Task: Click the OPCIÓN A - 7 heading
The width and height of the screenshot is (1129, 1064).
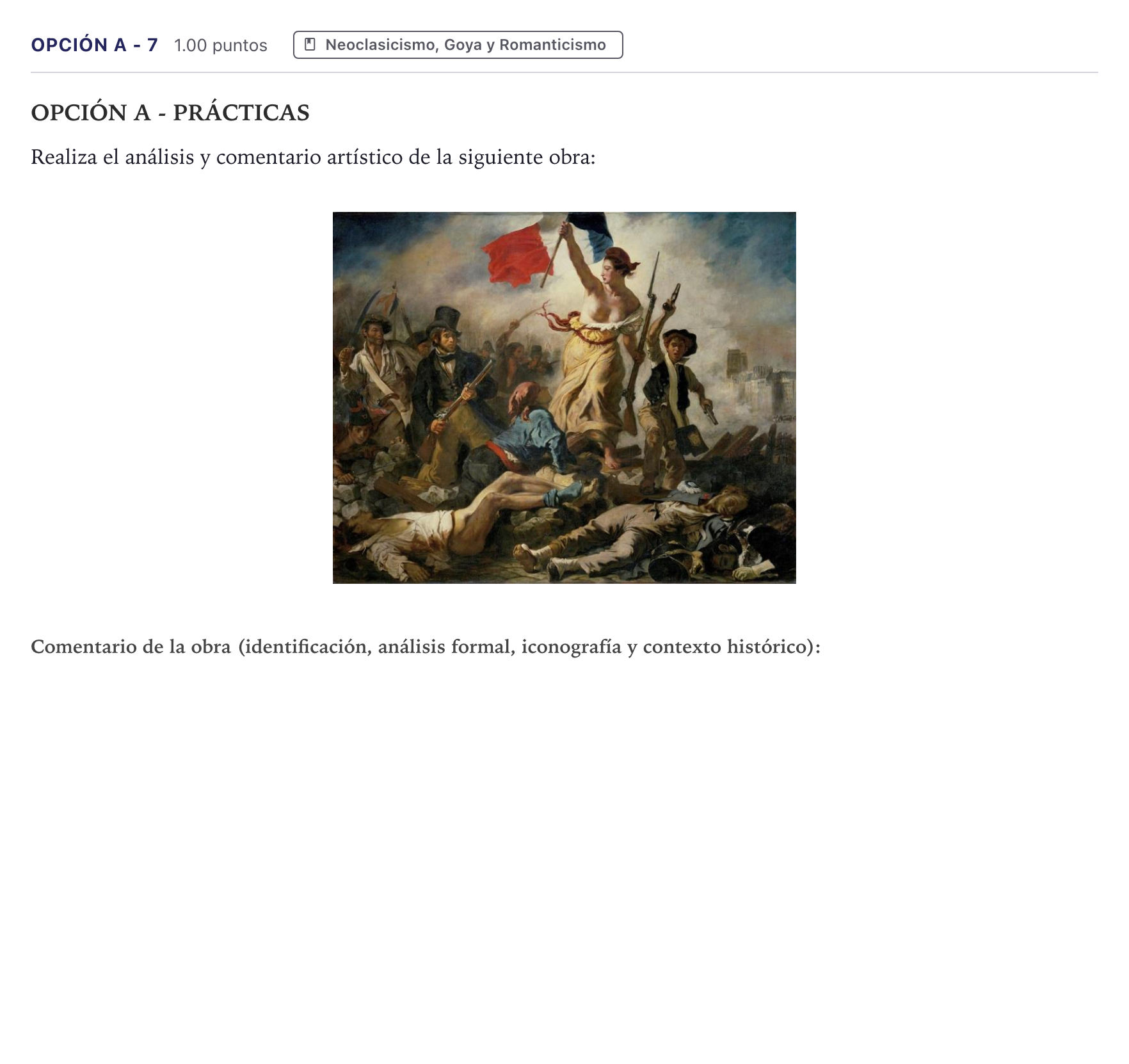Action: pos(95,45)
